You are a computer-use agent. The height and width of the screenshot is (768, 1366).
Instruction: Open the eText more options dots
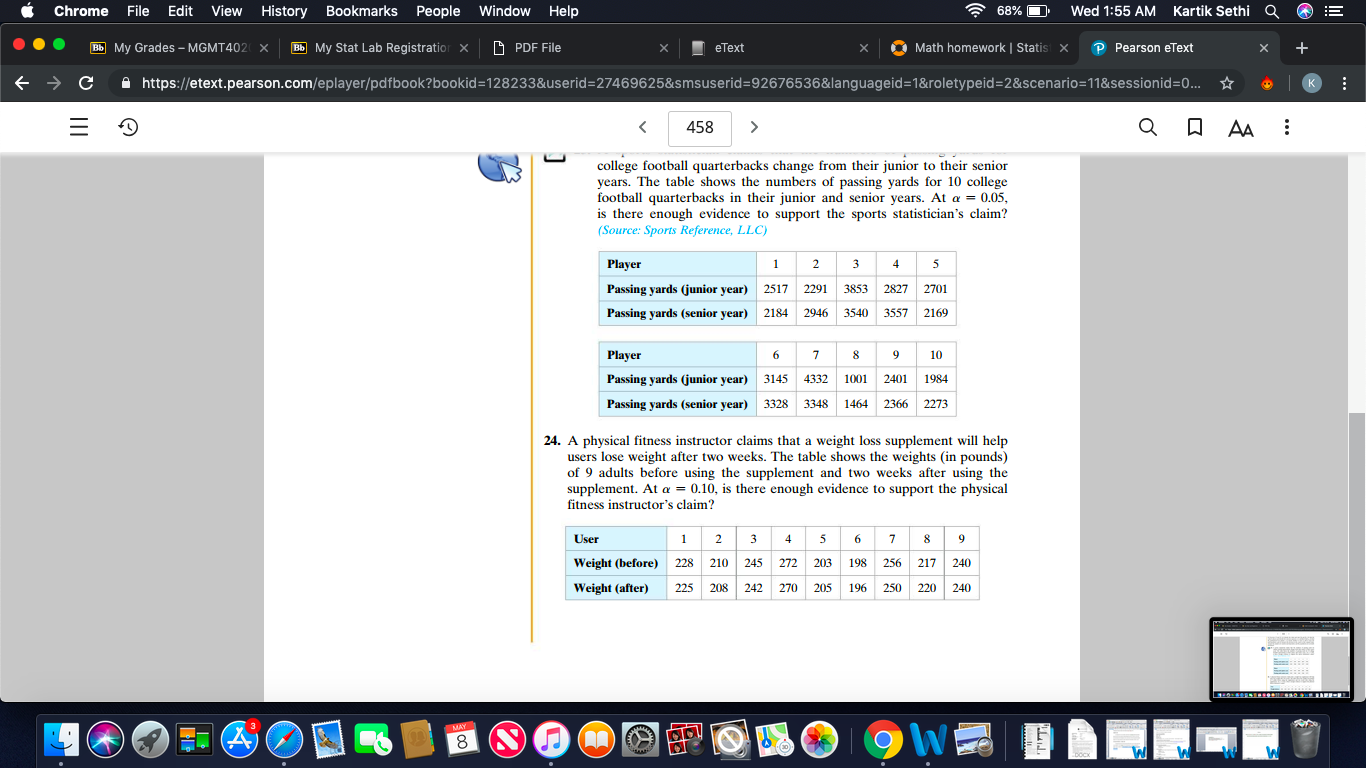(x=1287, y=127)
